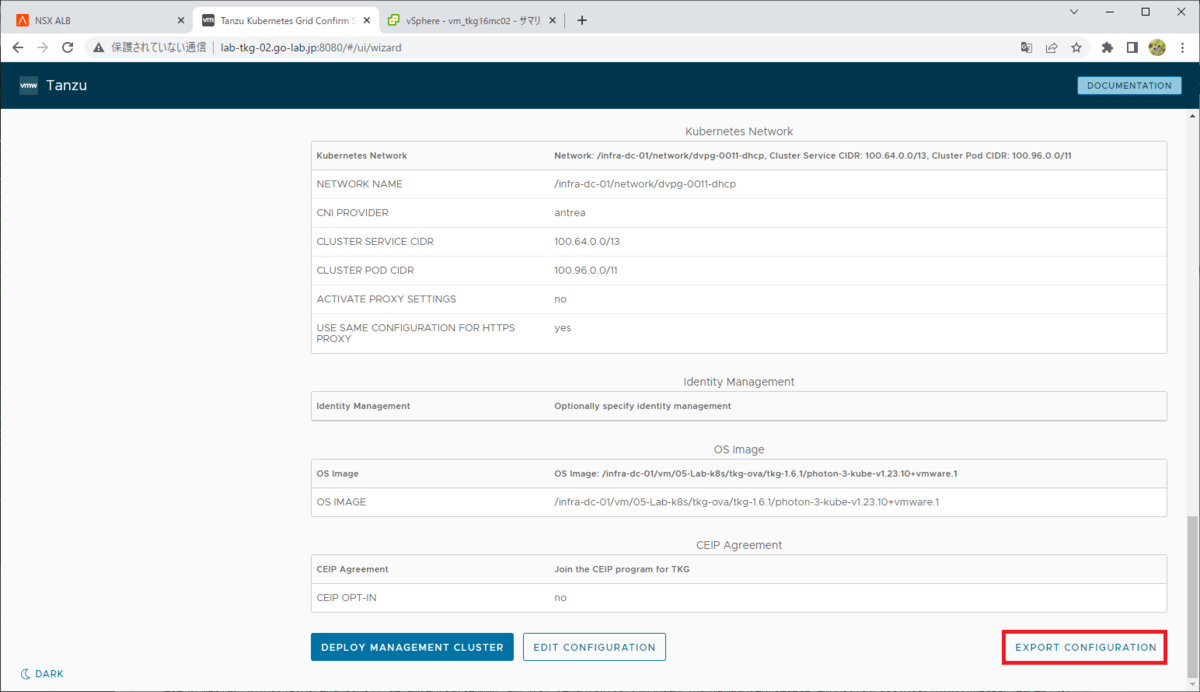
Task: Toggle the browser side panel
Action: point(1132,47)
